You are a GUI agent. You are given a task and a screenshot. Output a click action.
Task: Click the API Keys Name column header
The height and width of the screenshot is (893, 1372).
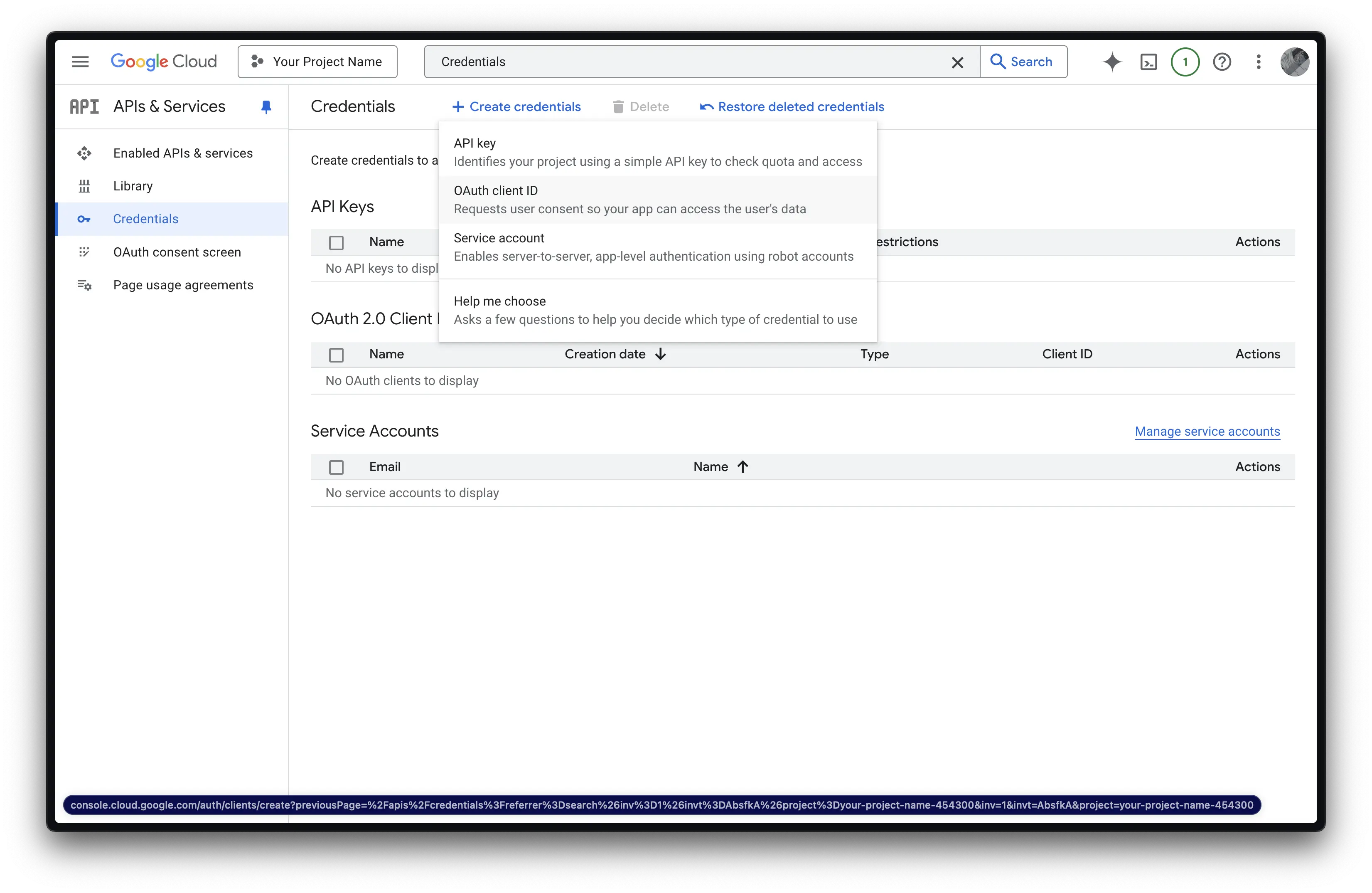pos(386,242)
